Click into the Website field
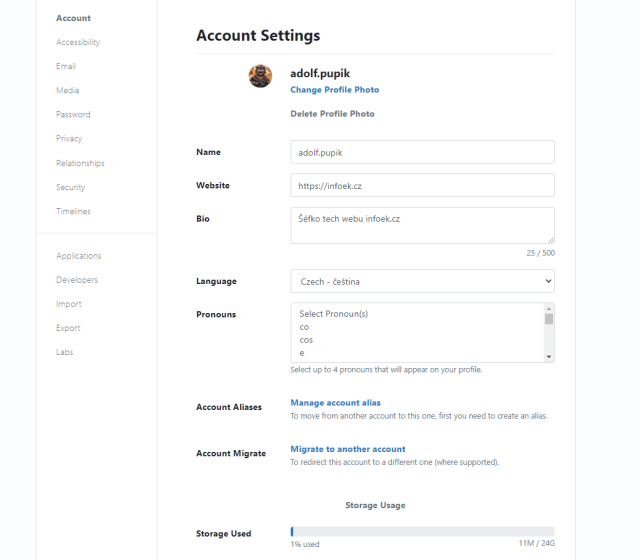This screenshot has height=560, width=640. pos(422,186)
